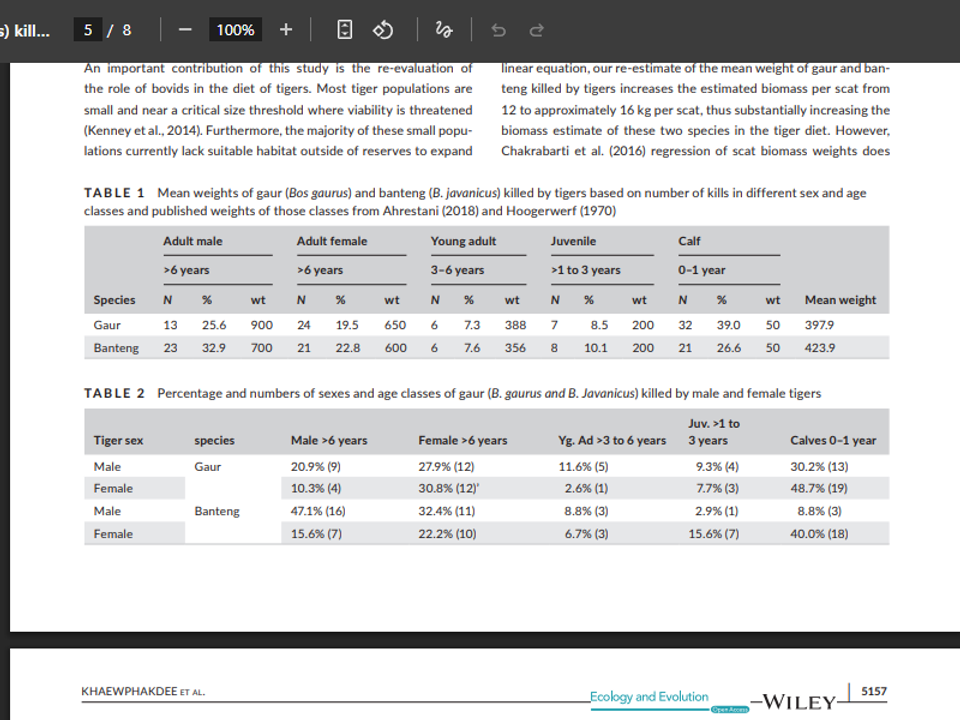960x720 pixels.
Task: Click the 100% zoom level field
Action: [235, 30]
